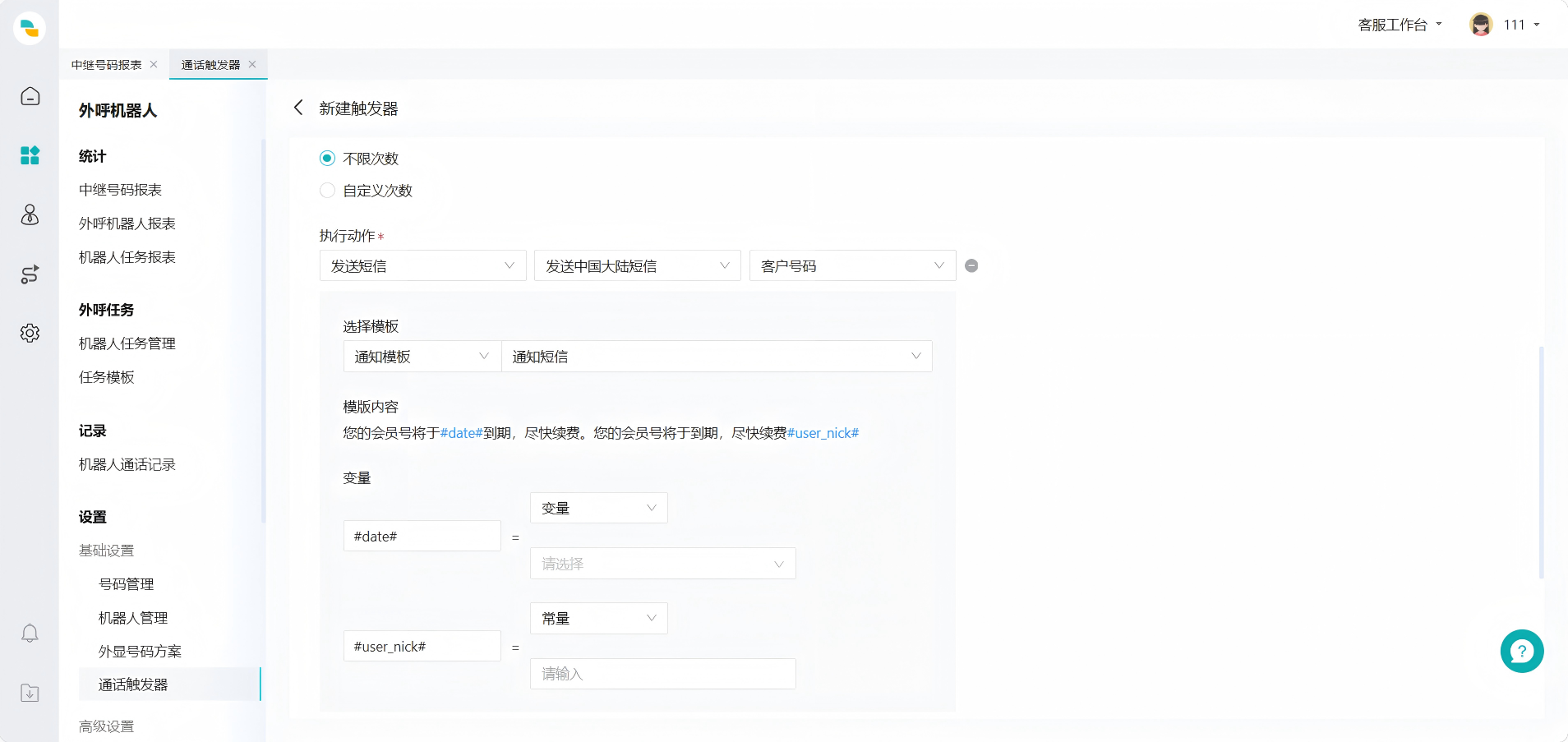The height and width of the screenshot is (742, 1568).
Task: Open the 通知模板 template type dropdown
Action: tap(422, 357)
